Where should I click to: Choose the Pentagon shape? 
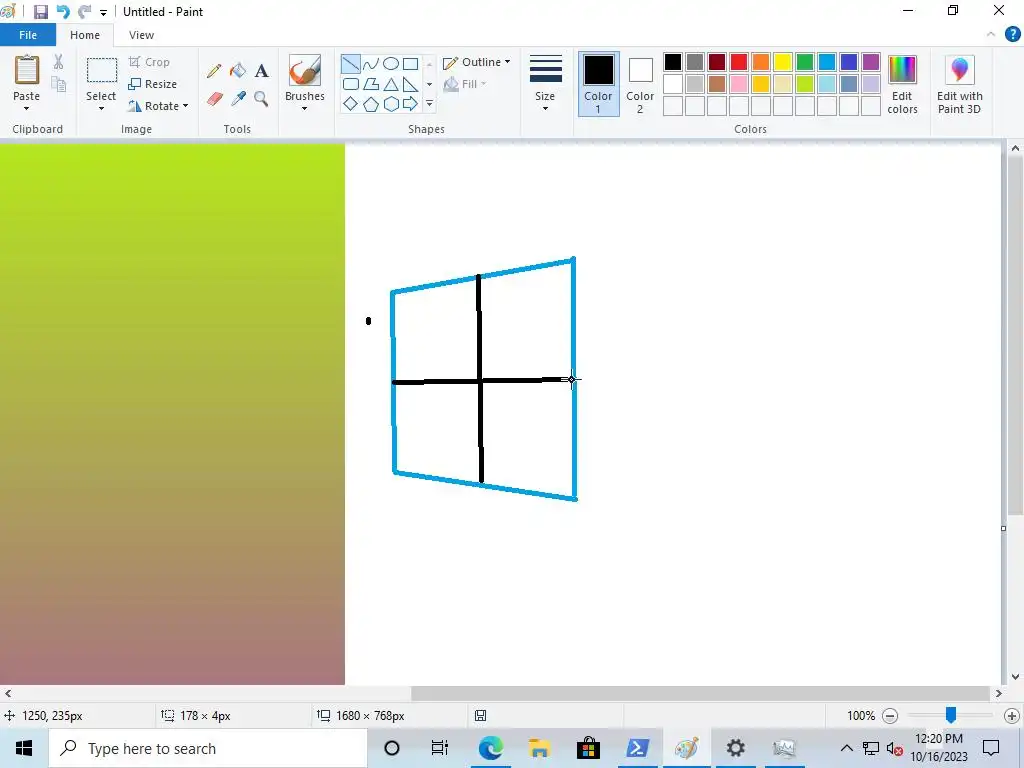pos(371,104)
